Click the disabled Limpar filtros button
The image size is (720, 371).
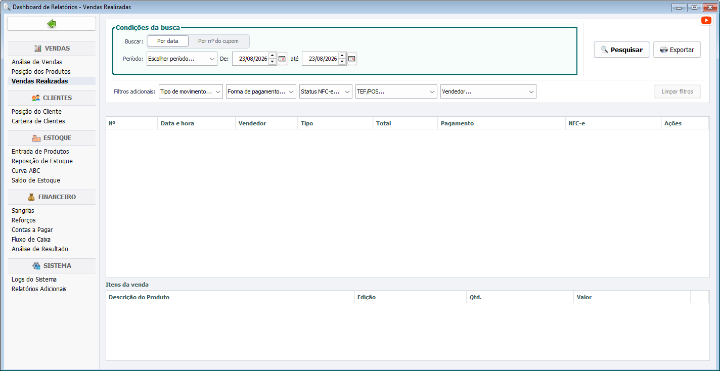coord(677,91)
